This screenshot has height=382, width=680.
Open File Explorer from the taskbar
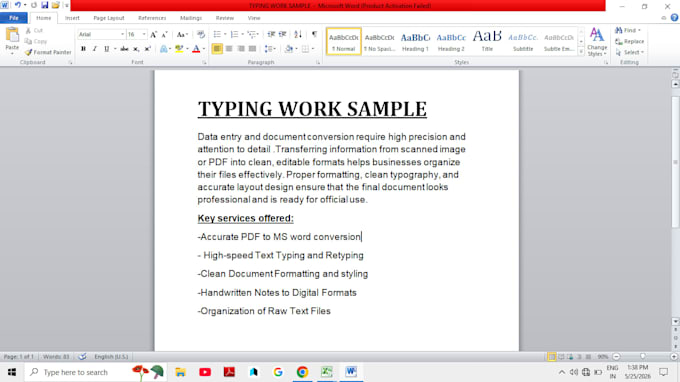click(x=180, y=372)
